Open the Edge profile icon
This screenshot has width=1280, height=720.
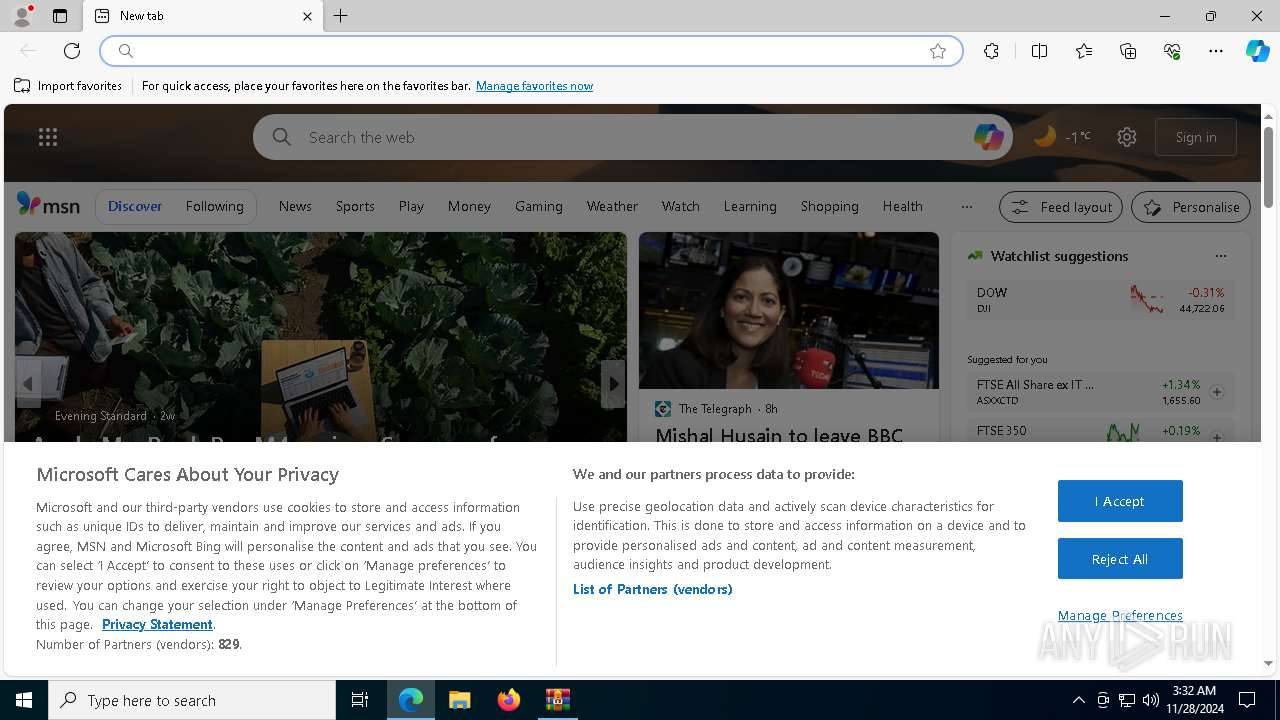click(x=22, y=16)
